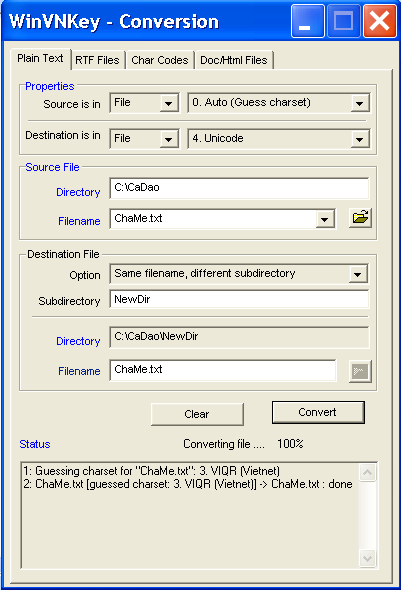Switch to the Char Codes tab
The image size is (401, 590).
159,60
